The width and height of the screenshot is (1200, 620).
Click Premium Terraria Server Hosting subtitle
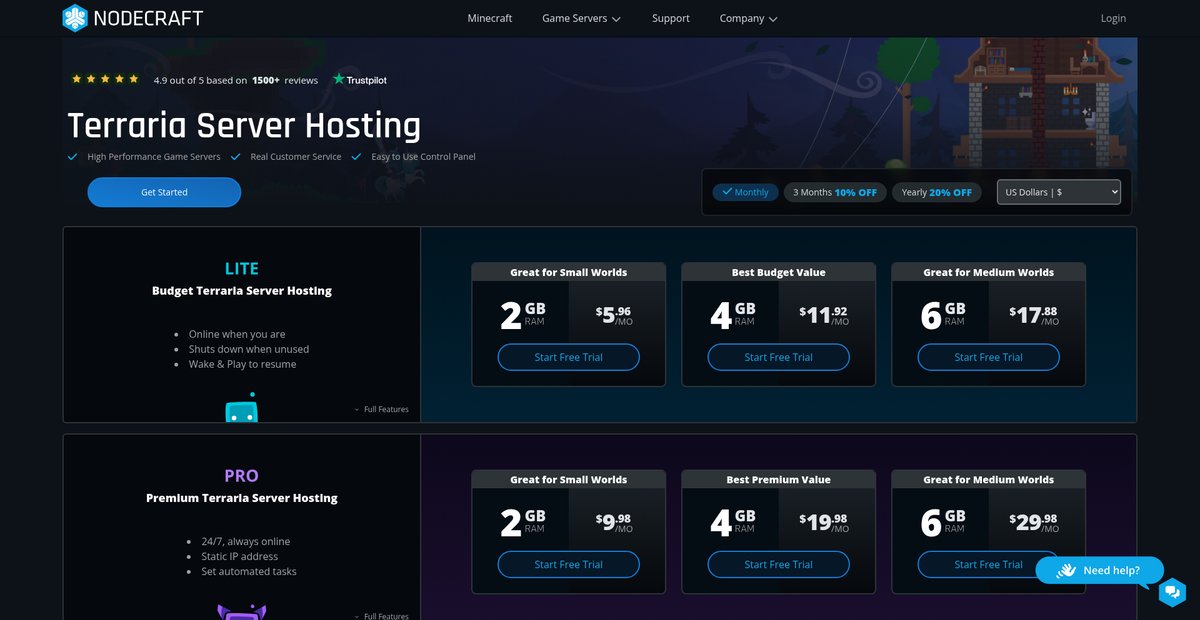point(241,498)
